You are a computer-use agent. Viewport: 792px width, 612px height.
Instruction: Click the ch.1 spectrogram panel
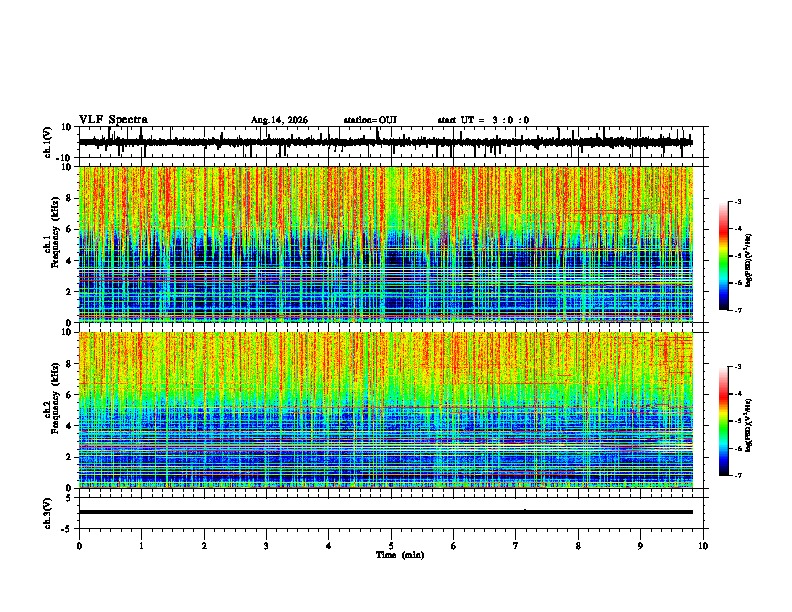pyautogui.click(x=386, y=244)
